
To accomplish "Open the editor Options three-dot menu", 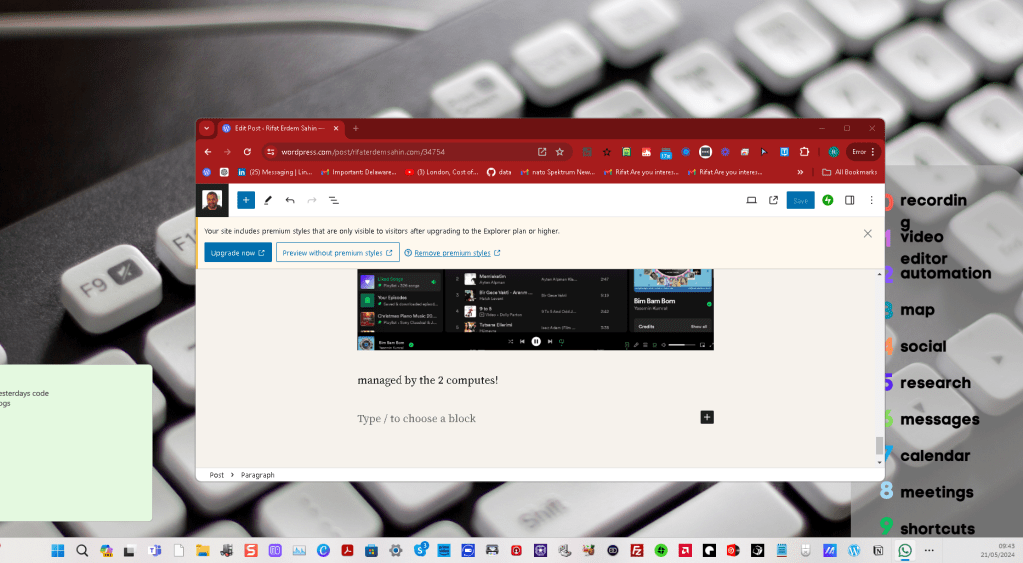I will point(871,200).
